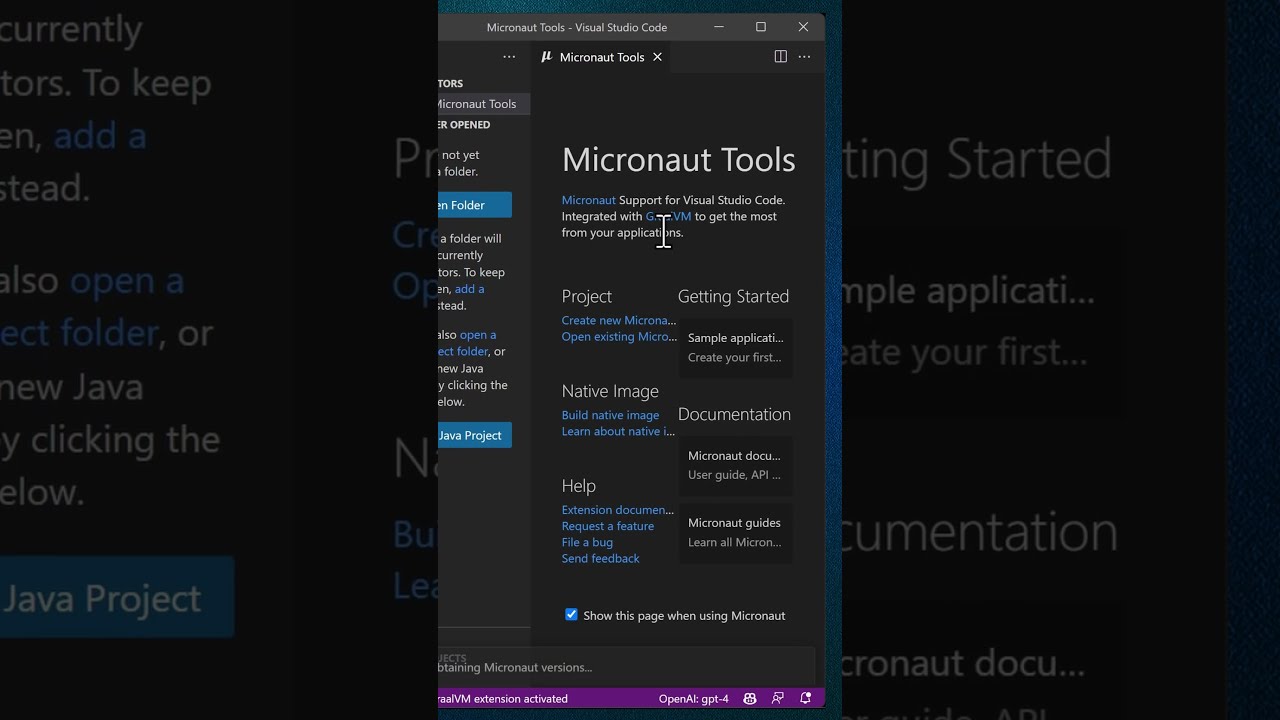Minimize the Visual Studio Code window
This screenshot has height=720, width=1280.
(719, 27)
